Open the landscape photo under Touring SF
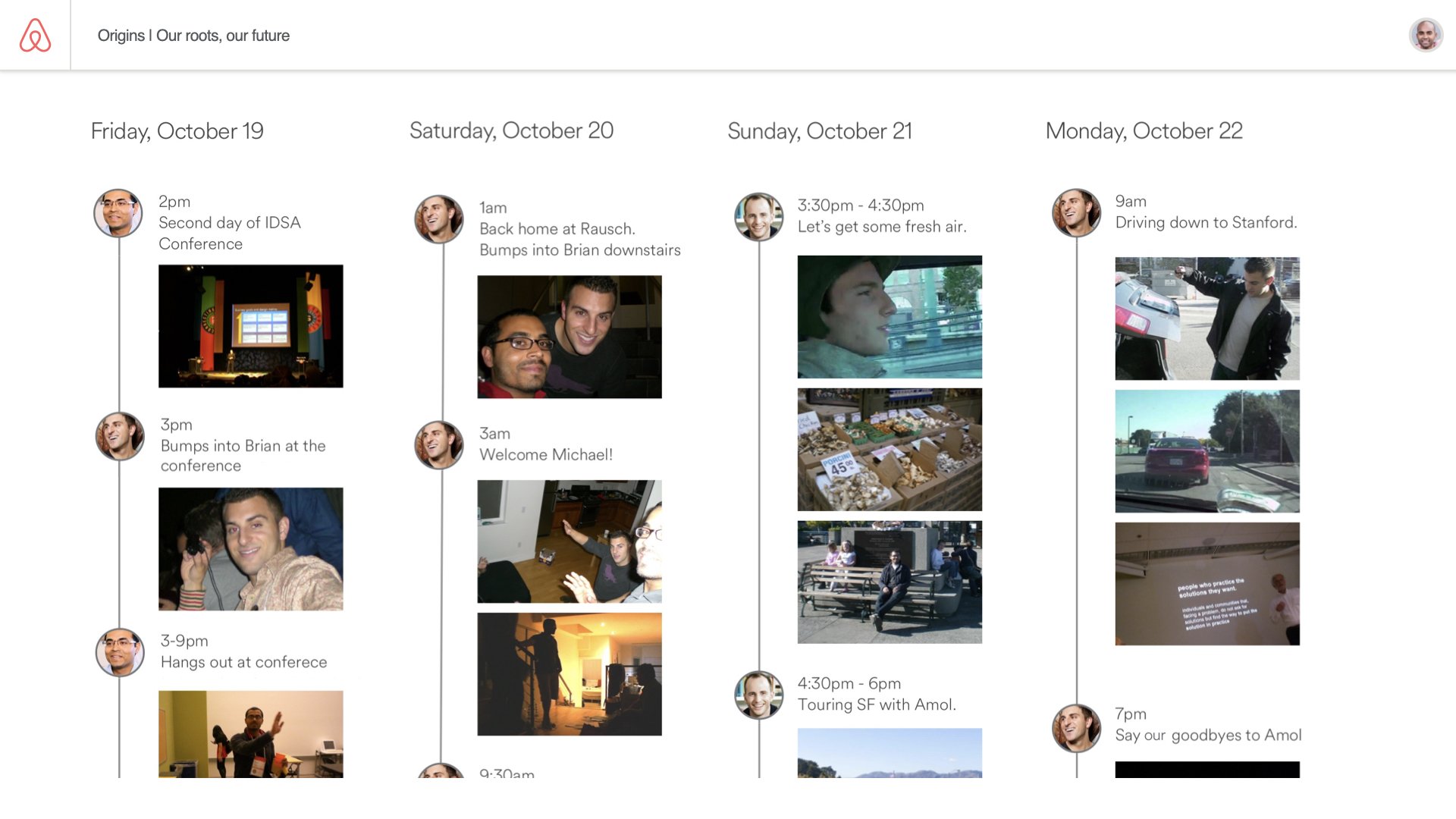This screenshot has height=819, width=1456. click(x=890, y=753)
